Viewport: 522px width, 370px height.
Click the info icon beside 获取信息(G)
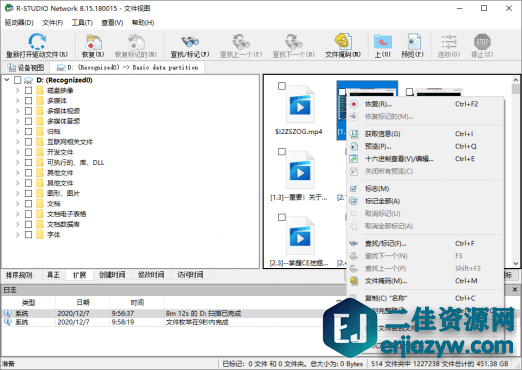coord(354,134)
